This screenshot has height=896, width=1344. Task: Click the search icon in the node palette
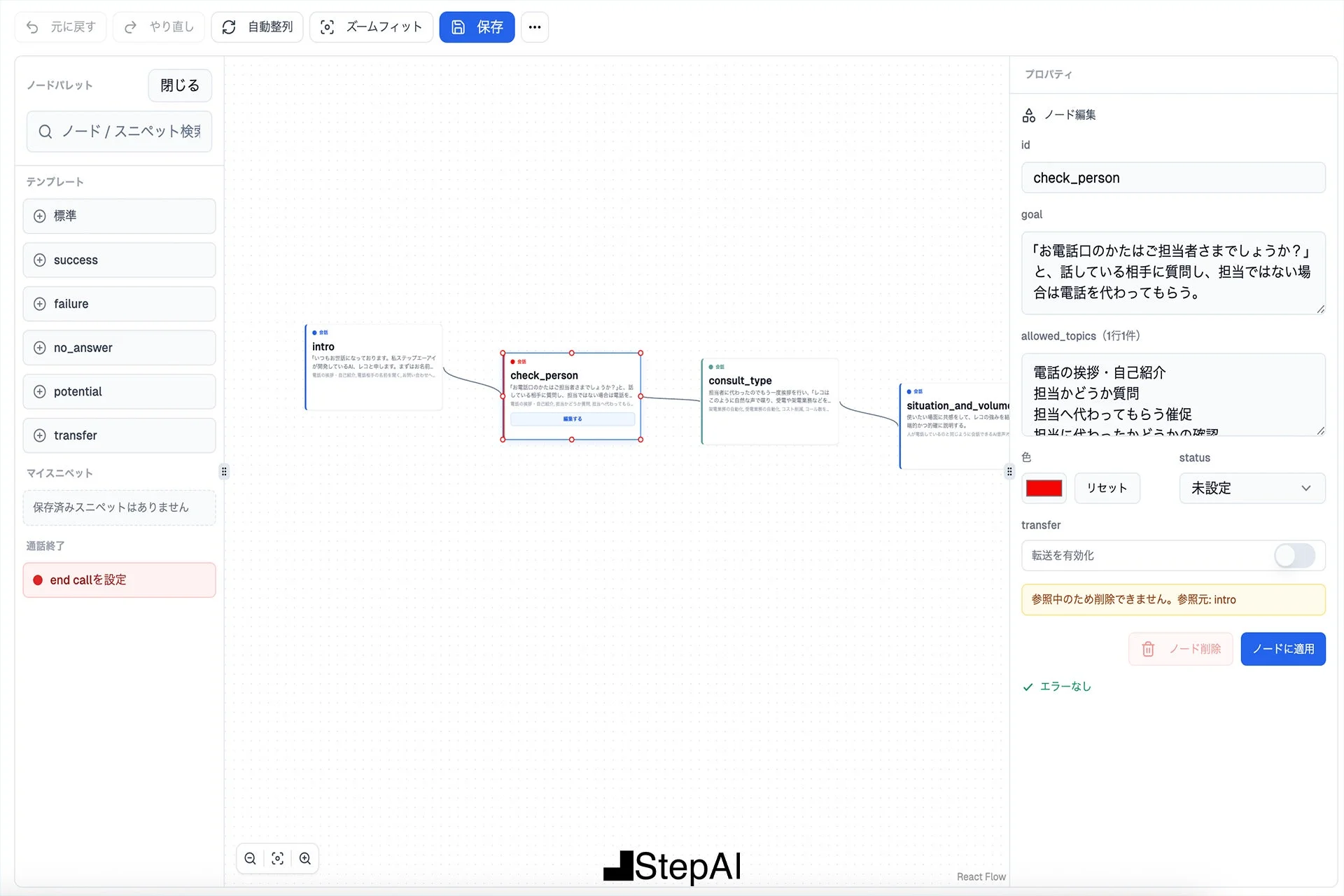pos(45,132)
